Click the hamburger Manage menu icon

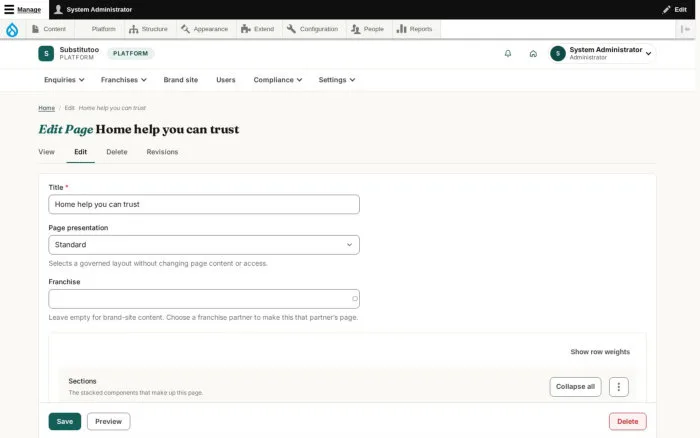click(x=9, y=9)
